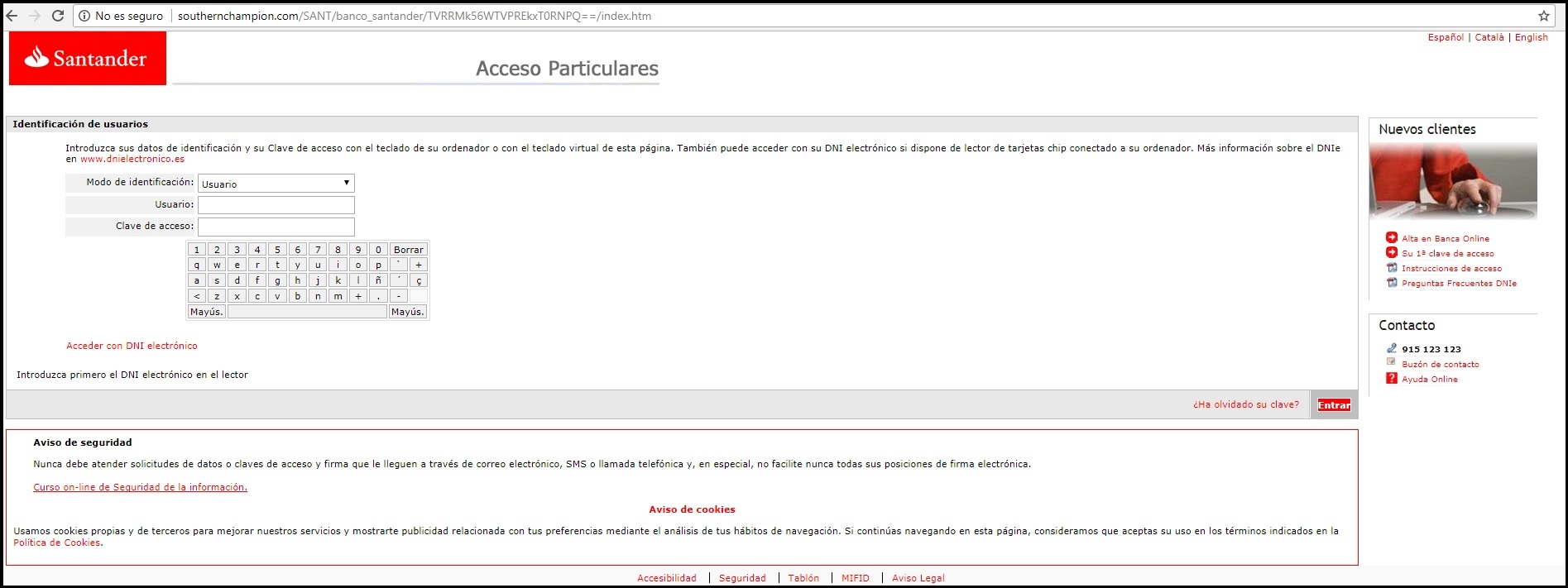1568x588 pixels.
Task: Click the Usuario text field
Action: [x=276, y=205]
